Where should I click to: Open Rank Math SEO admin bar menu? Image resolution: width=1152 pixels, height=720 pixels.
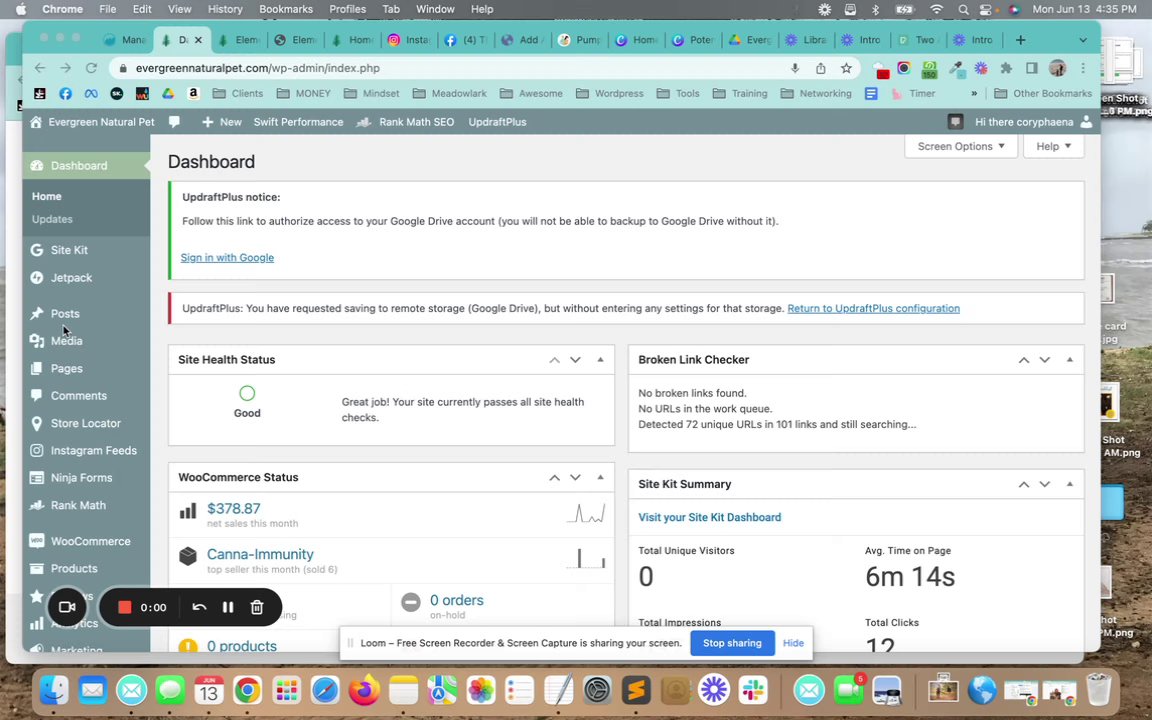406,122
